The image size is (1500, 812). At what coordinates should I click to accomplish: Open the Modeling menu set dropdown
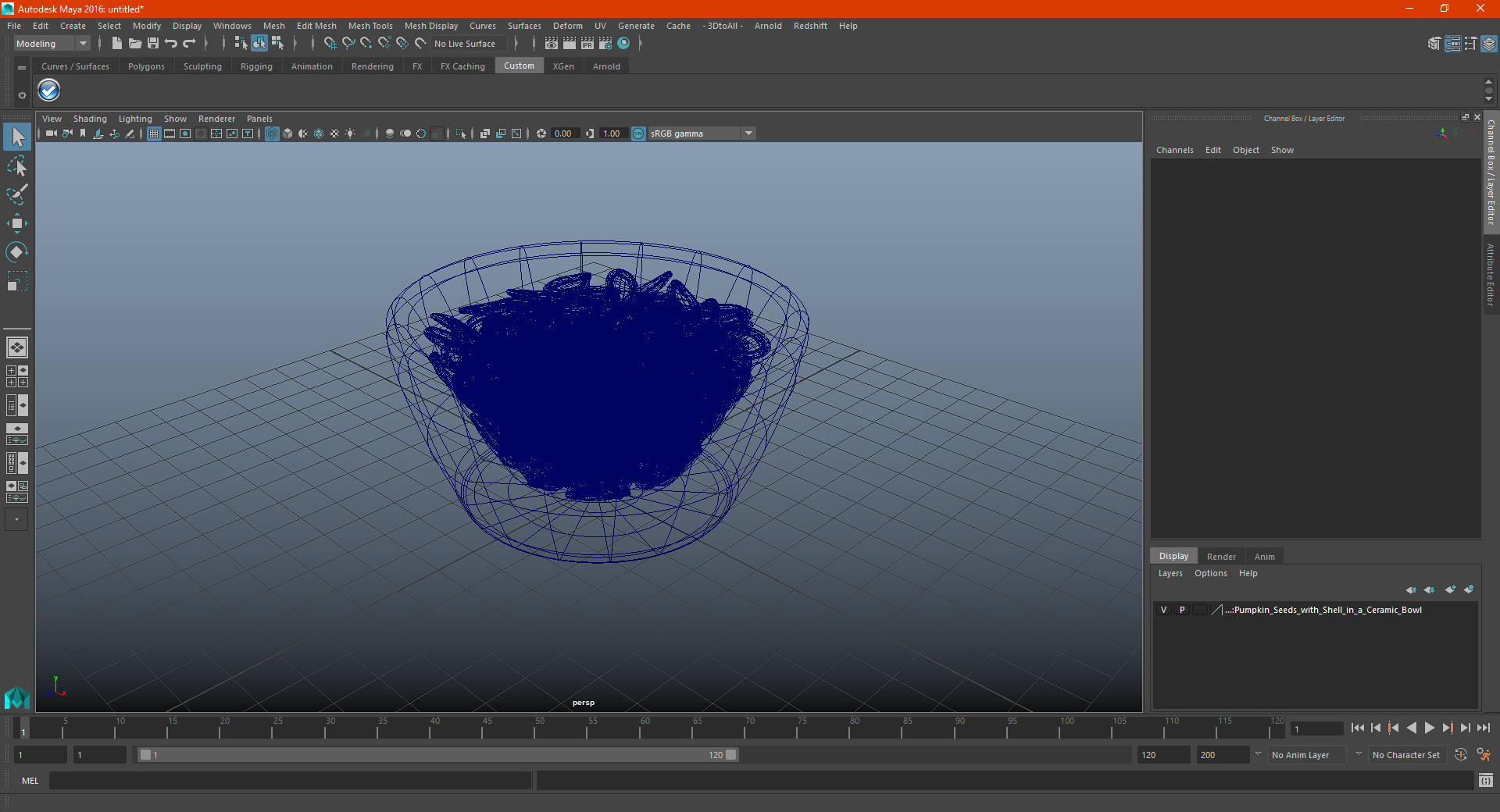52,44
